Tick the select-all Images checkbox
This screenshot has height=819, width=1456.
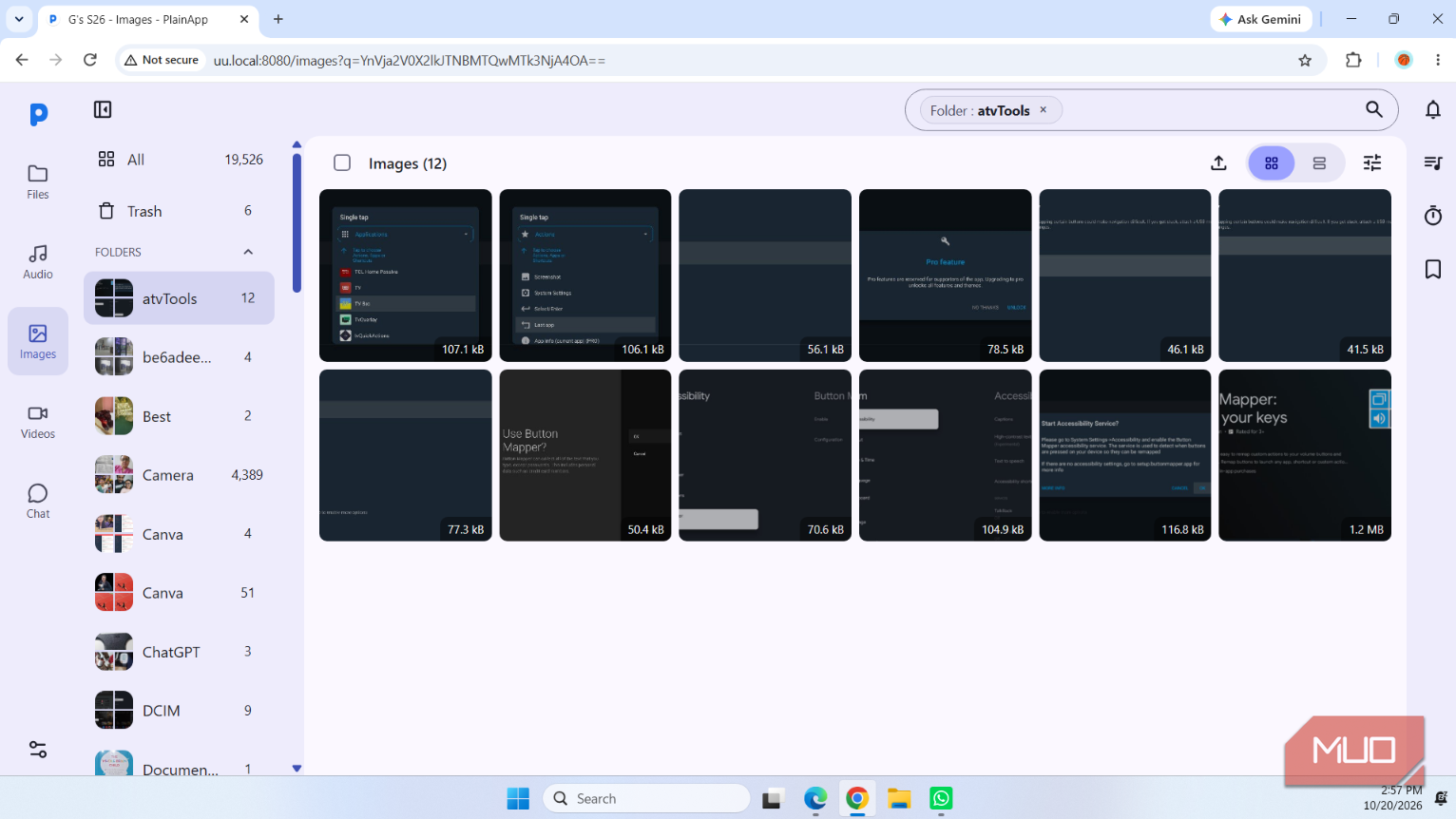pos(342,163)
